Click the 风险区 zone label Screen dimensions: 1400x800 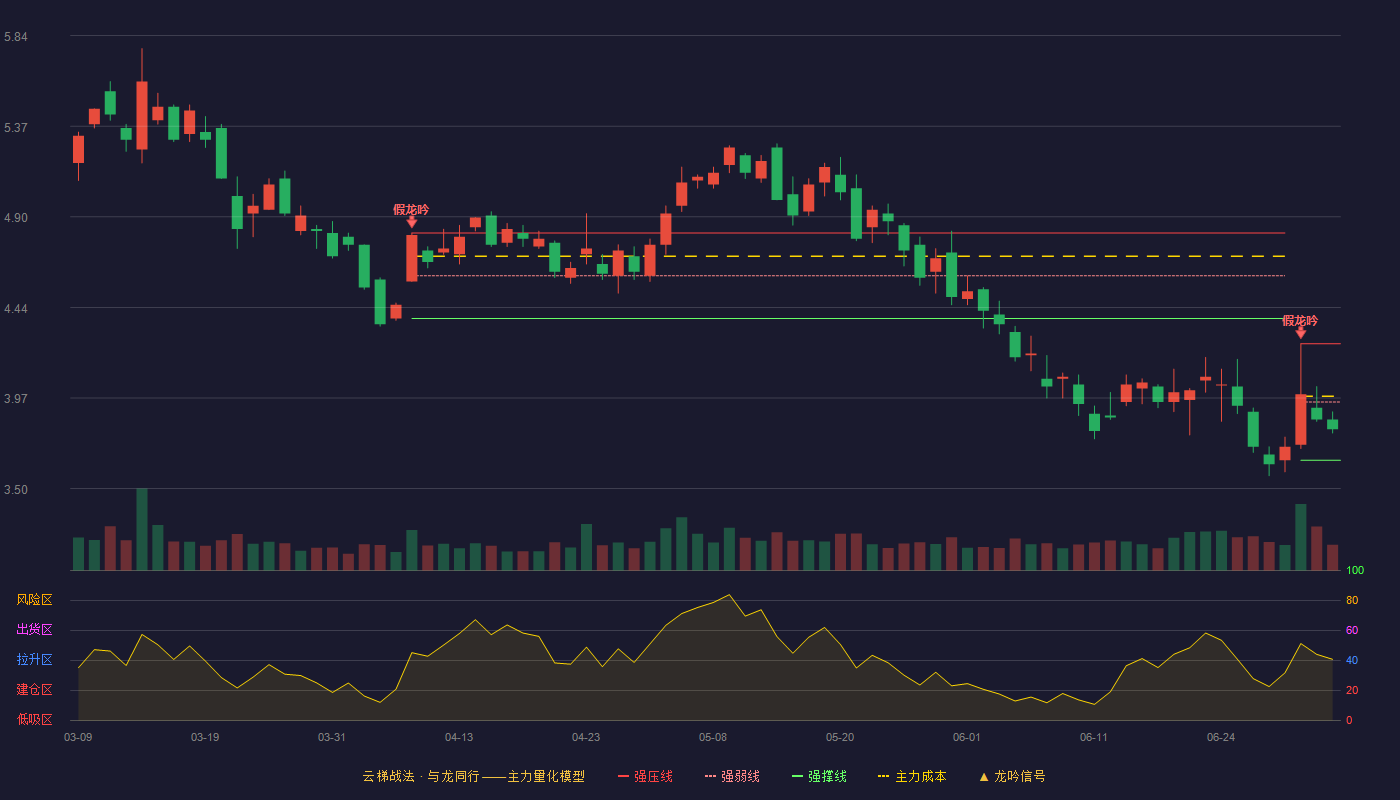pos(34,600)
